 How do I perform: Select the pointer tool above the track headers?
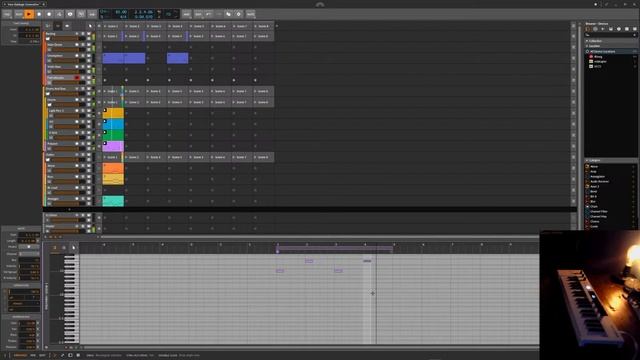pyautogui.click(x=90, y=26)
